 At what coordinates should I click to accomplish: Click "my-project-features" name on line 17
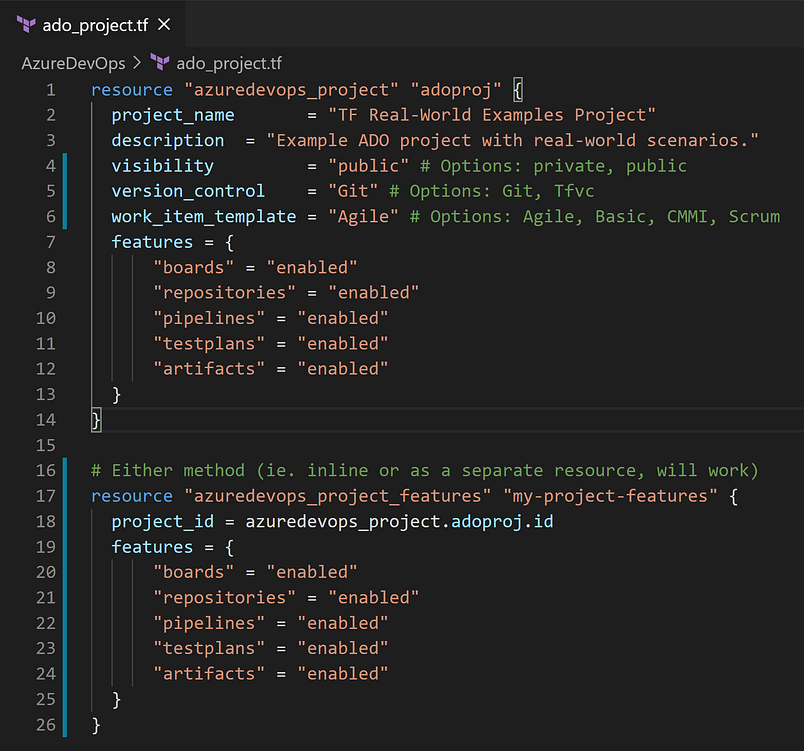tap(610, 496)
